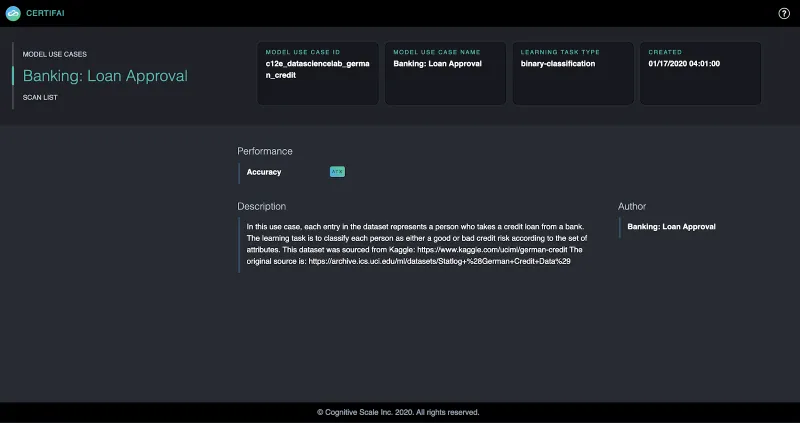Click the Author section heading
This screenshot has height=423, width=800.
632,207
